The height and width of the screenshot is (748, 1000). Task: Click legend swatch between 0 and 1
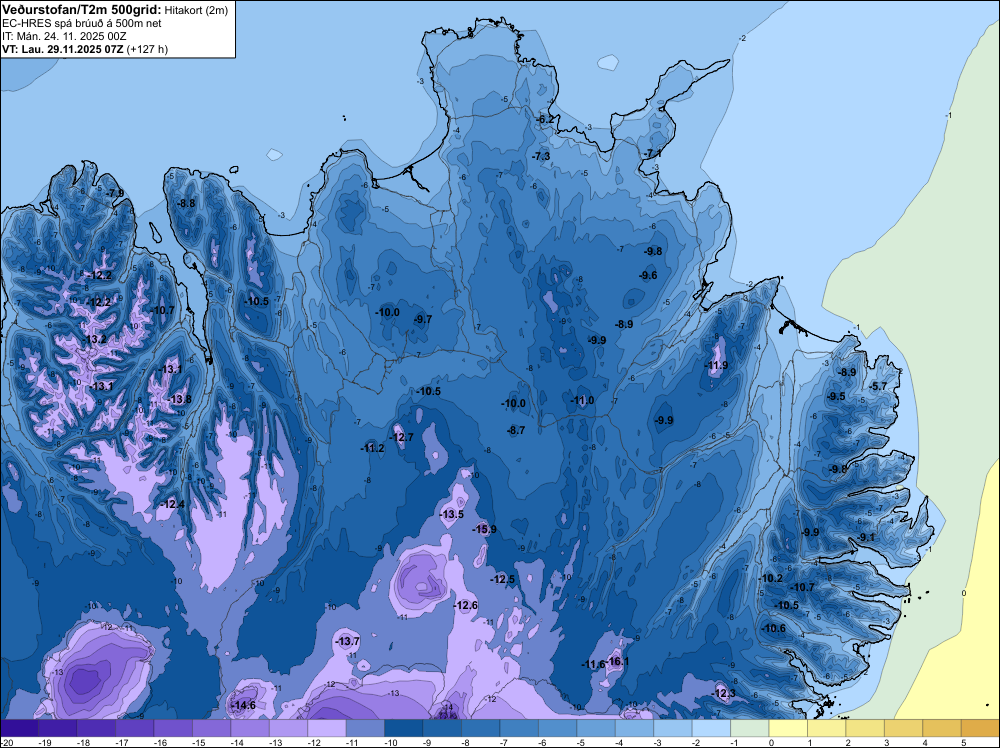(788, 728)
